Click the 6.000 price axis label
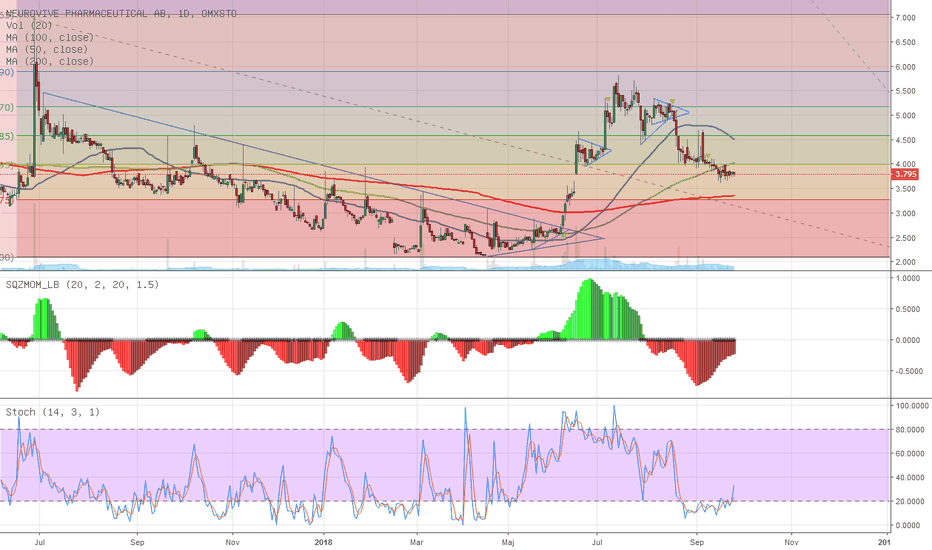 [905, 67]
